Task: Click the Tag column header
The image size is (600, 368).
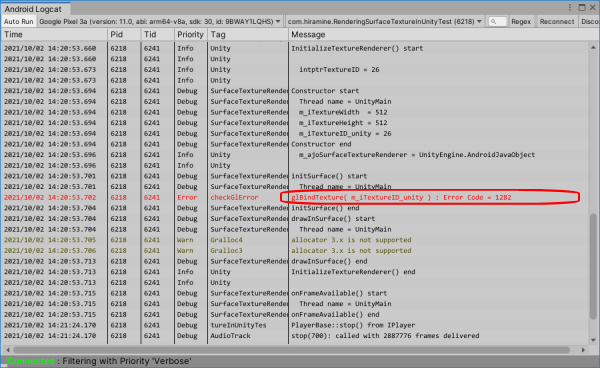Action: 248,34
